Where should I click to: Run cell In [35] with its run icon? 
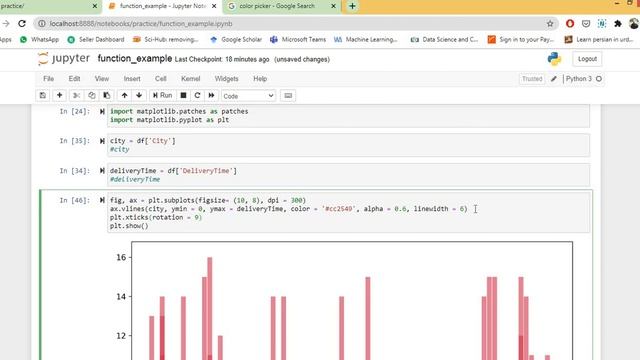tap(102, 141)
